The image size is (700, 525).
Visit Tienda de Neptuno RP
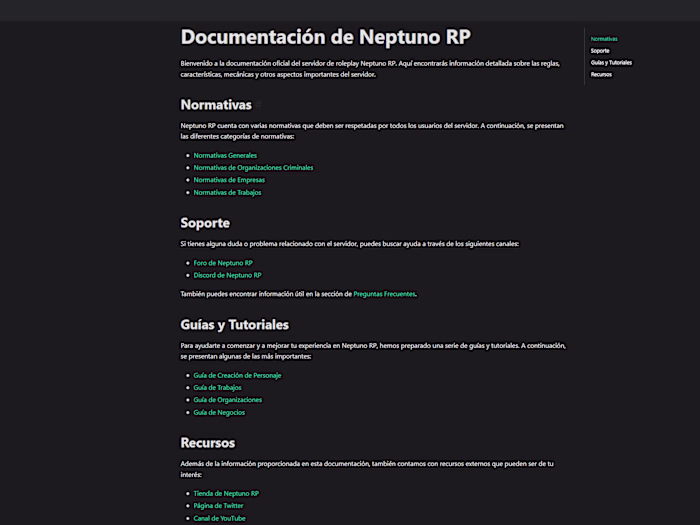coord(226,493)
